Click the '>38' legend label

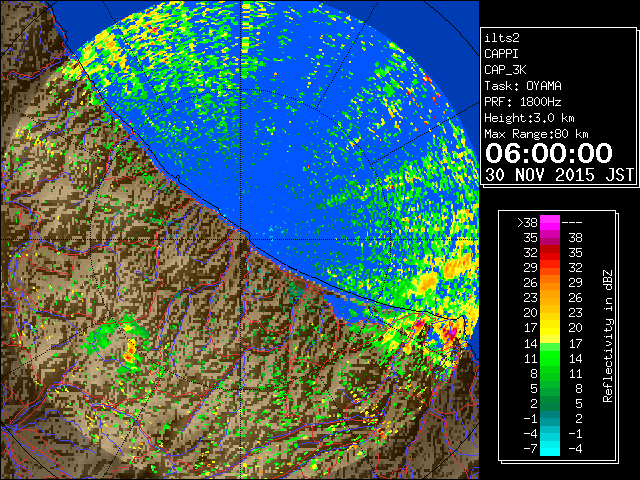tap(527, 223)
